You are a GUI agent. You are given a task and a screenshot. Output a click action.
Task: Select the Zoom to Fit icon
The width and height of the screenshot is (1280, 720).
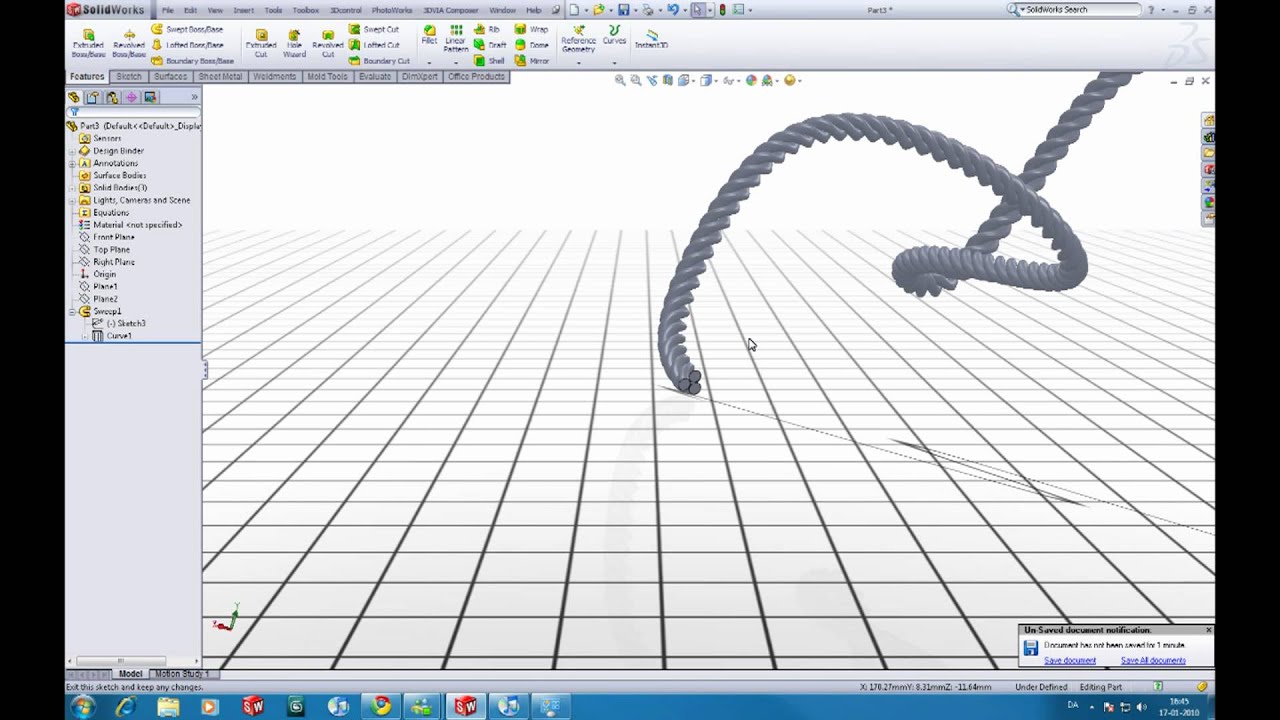(x=620, y=80)
